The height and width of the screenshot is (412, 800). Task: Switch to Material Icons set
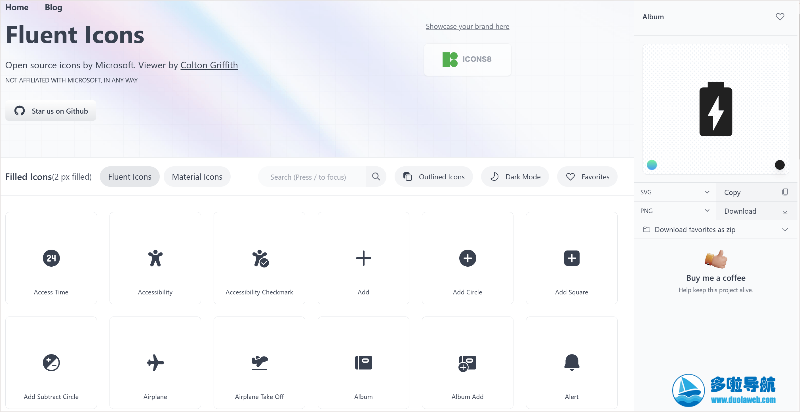pos(197,177)
